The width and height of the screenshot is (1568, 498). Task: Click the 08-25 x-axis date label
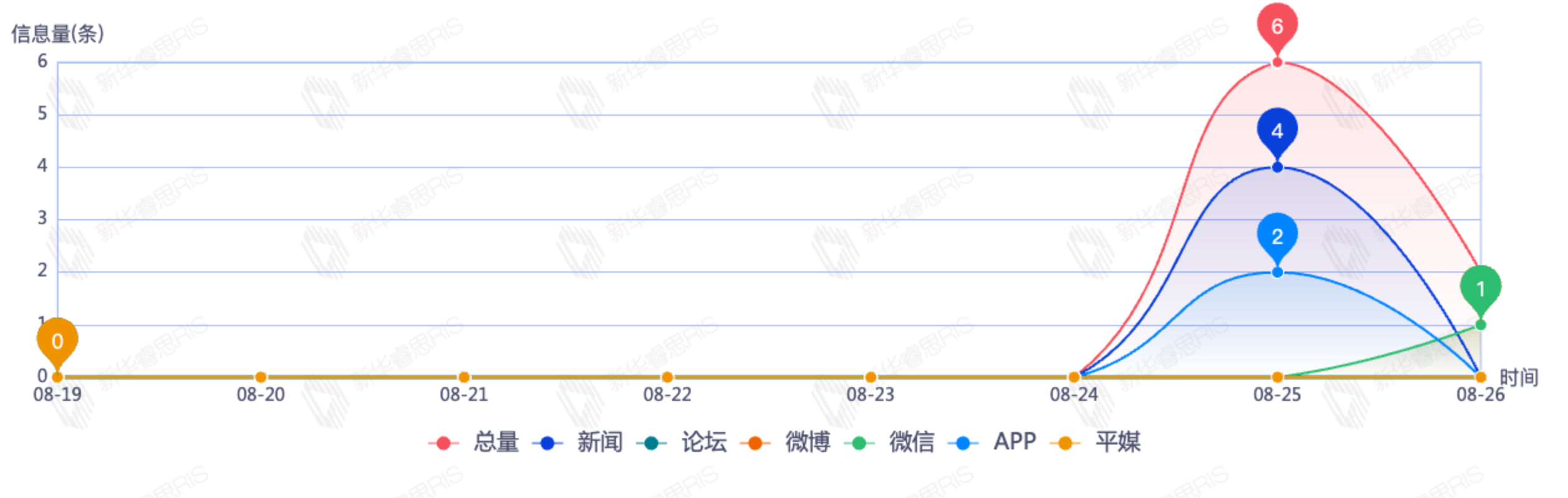[1277, 395]
